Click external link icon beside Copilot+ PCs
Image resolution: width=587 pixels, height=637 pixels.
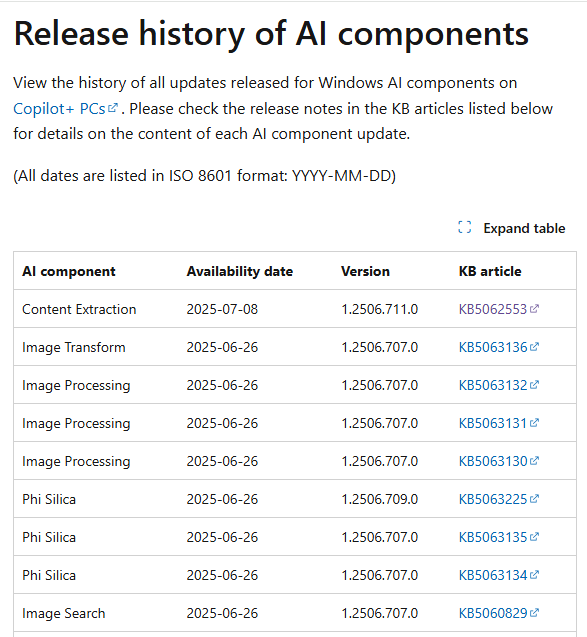[x=113, y=108]
